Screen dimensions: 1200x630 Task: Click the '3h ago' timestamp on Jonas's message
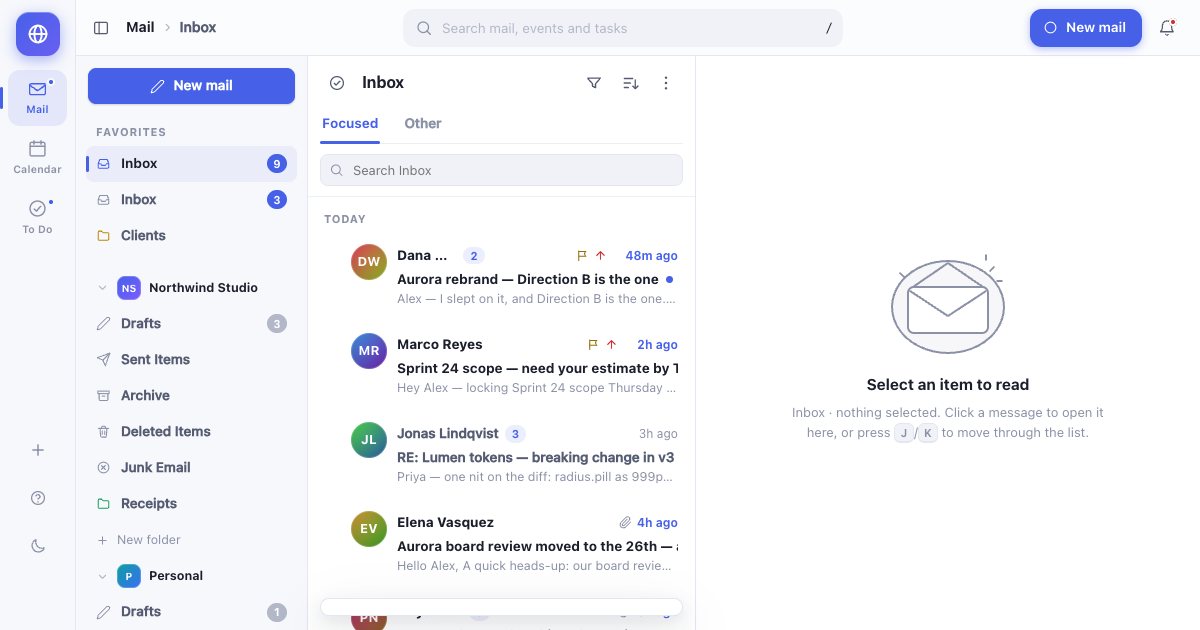[x=658, y=434]
